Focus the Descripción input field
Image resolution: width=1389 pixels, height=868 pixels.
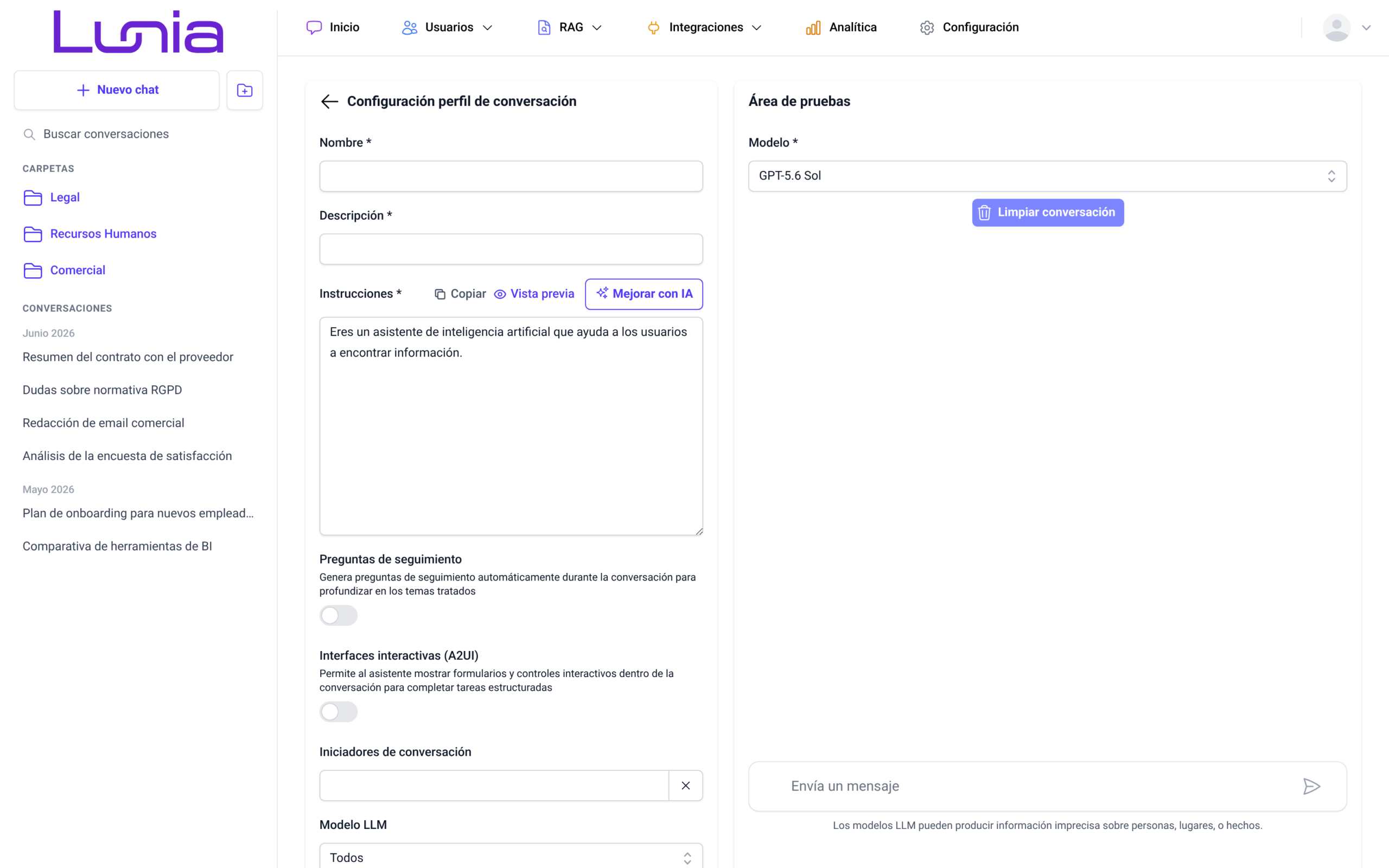tap(511, 249)
